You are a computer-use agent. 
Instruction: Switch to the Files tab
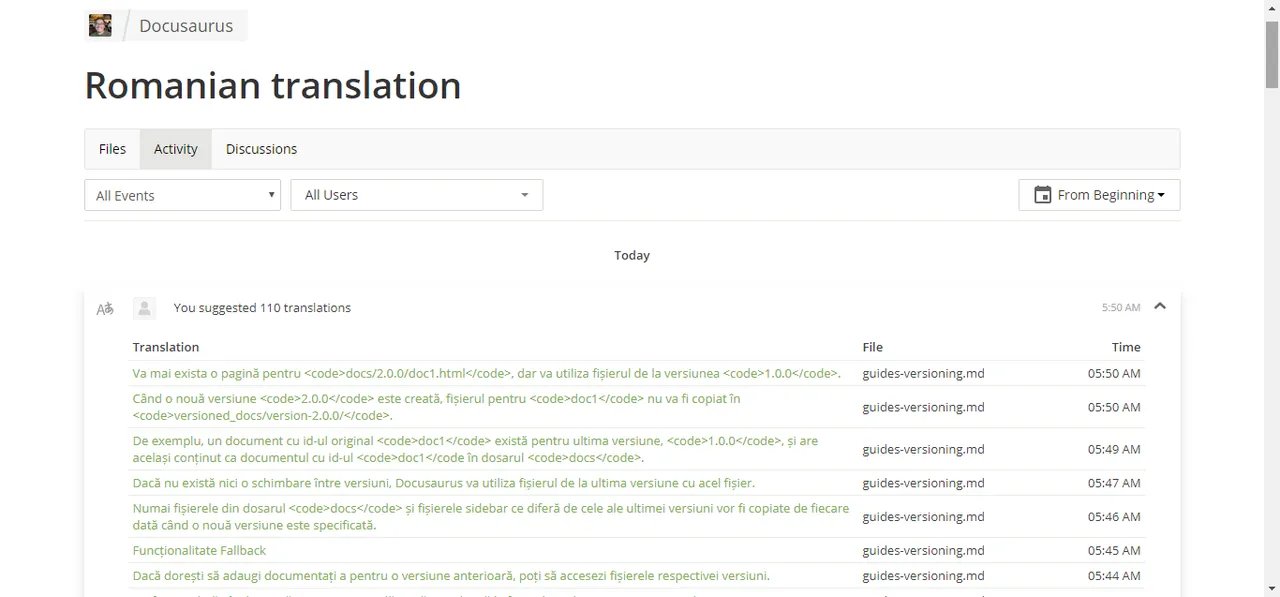(x=112, y=149)
